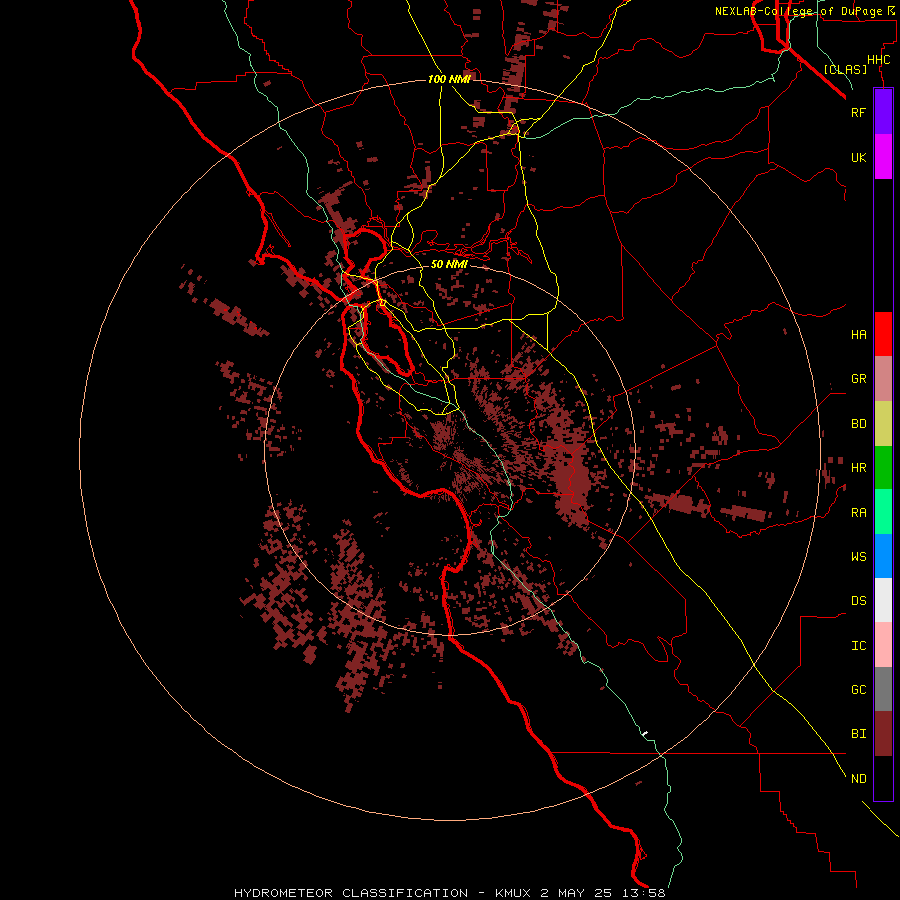
Task: Click the IC light pink legend swatch
Action: pyautogui.click(x=883, y=645)
